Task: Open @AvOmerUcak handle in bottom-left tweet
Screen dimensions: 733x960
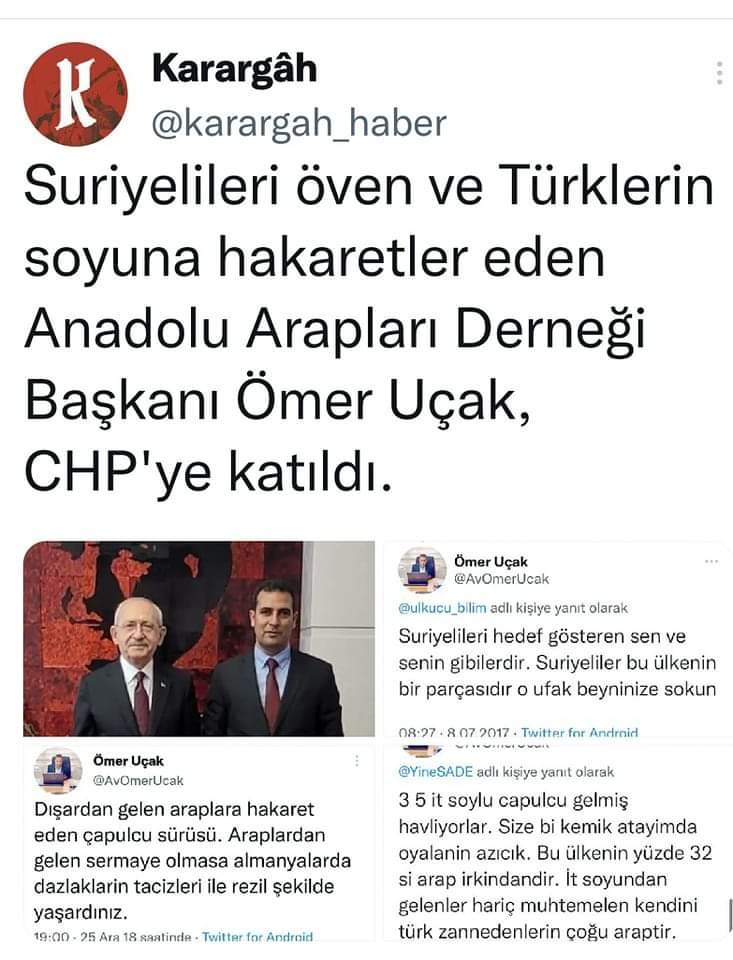Action: (x=138, y=781)
